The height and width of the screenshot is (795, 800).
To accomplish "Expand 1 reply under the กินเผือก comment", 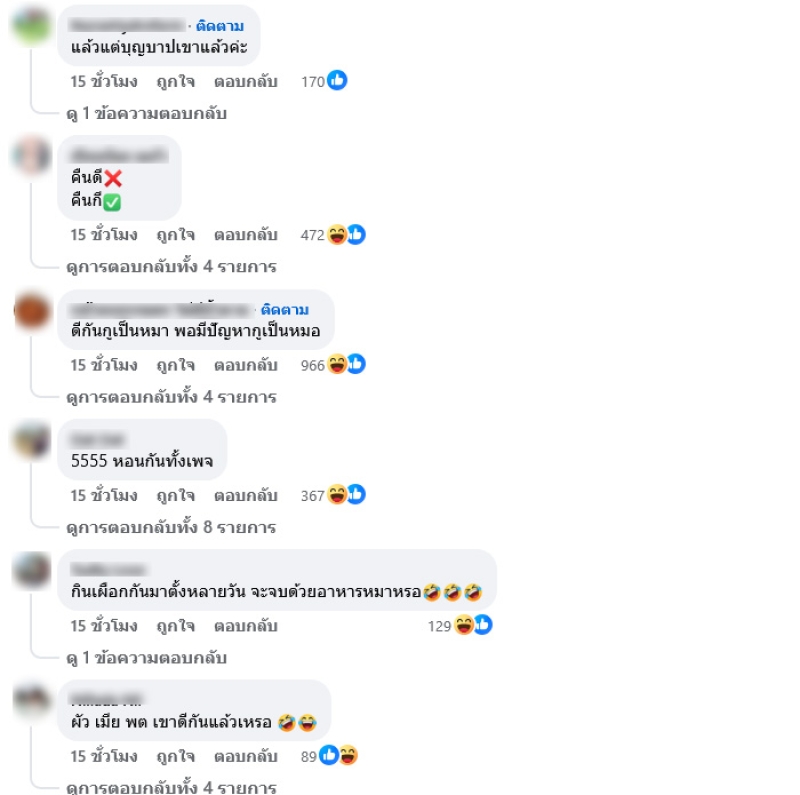I will click(146, 658).
